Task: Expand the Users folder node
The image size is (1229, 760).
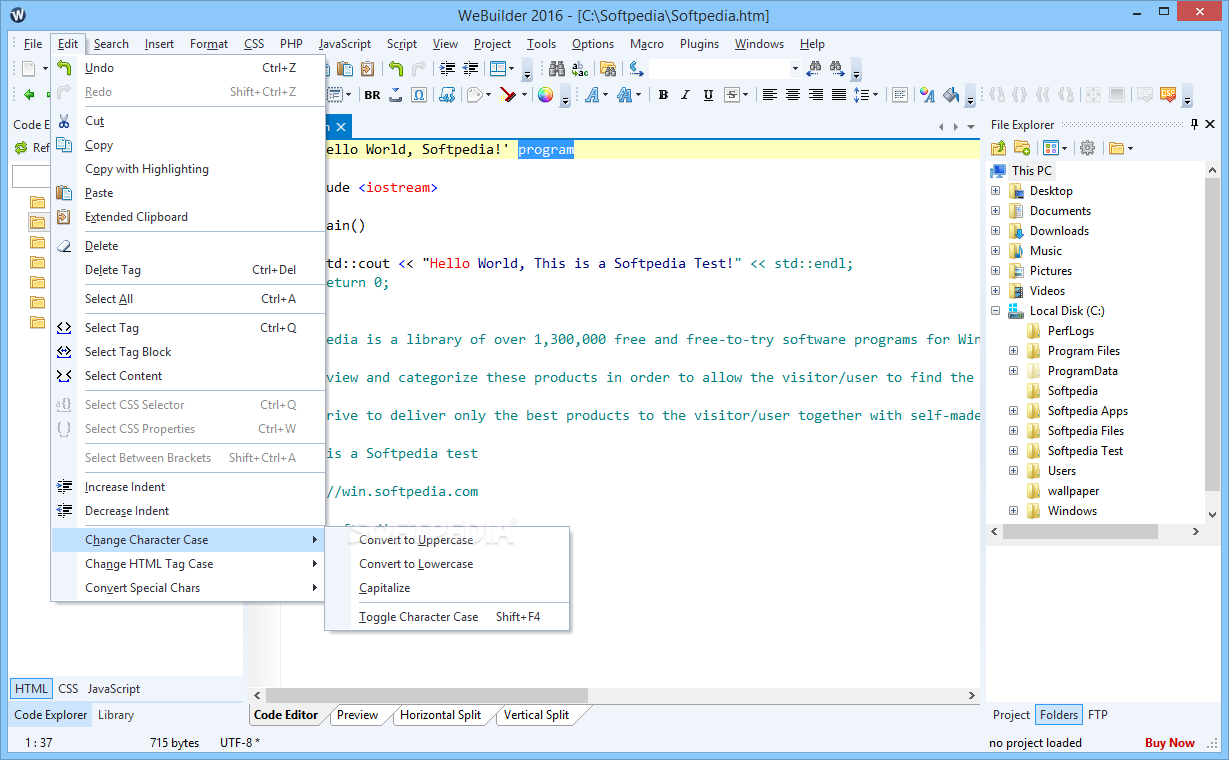Action: click(1013, 471)
